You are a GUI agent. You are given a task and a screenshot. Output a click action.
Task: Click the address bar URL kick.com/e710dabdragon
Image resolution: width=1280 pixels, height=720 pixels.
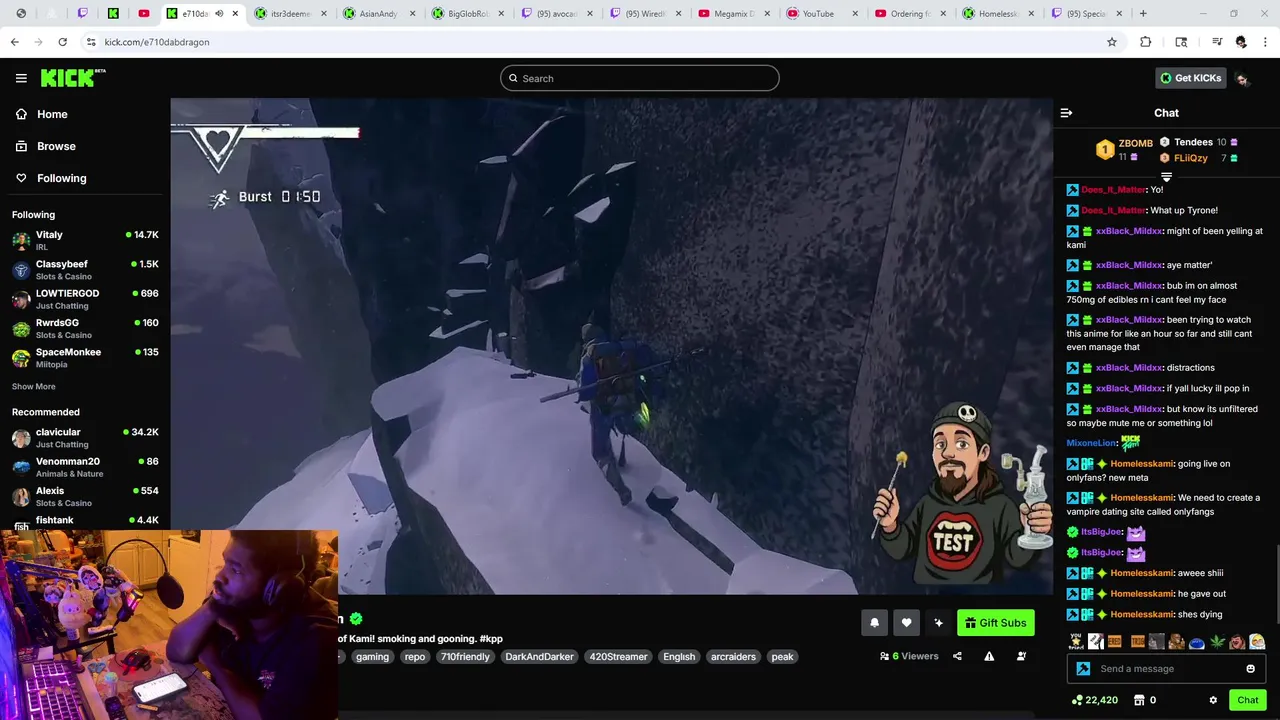coord(157,42)
